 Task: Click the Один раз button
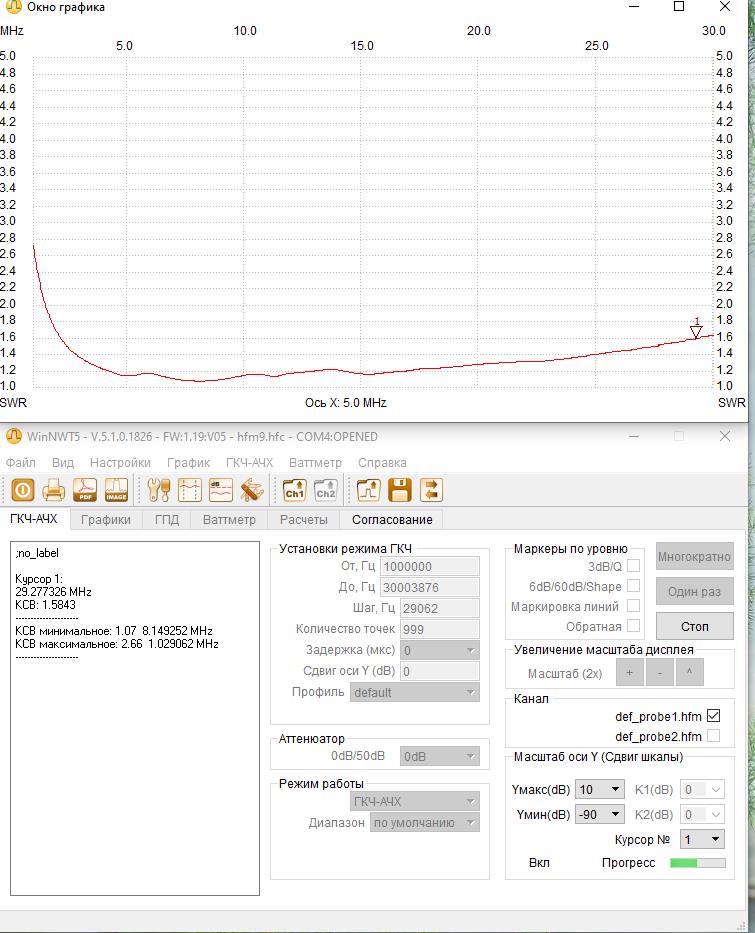click(x=694, y=591)
